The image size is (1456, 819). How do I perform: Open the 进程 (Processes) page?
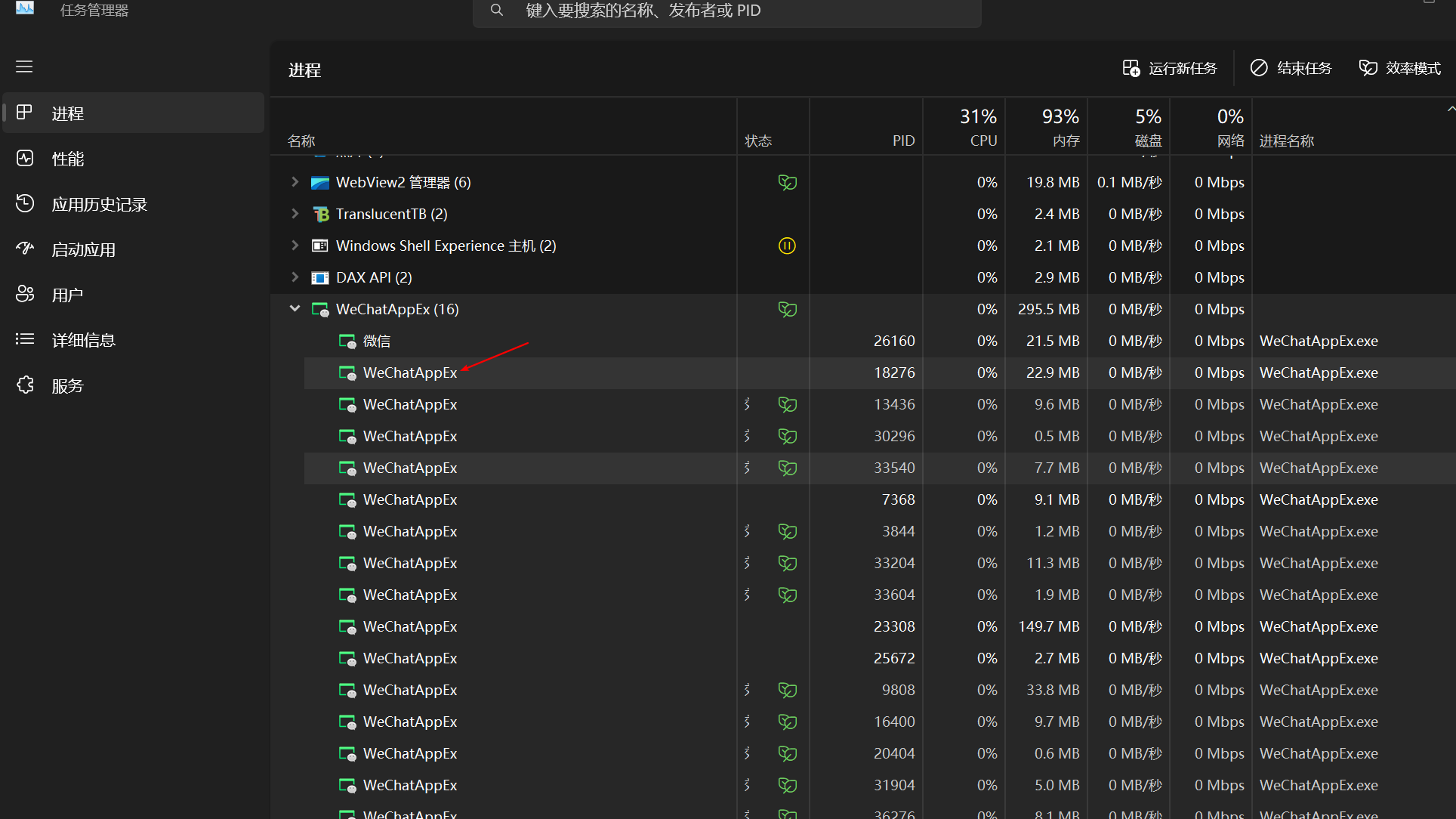pos(134,113)
